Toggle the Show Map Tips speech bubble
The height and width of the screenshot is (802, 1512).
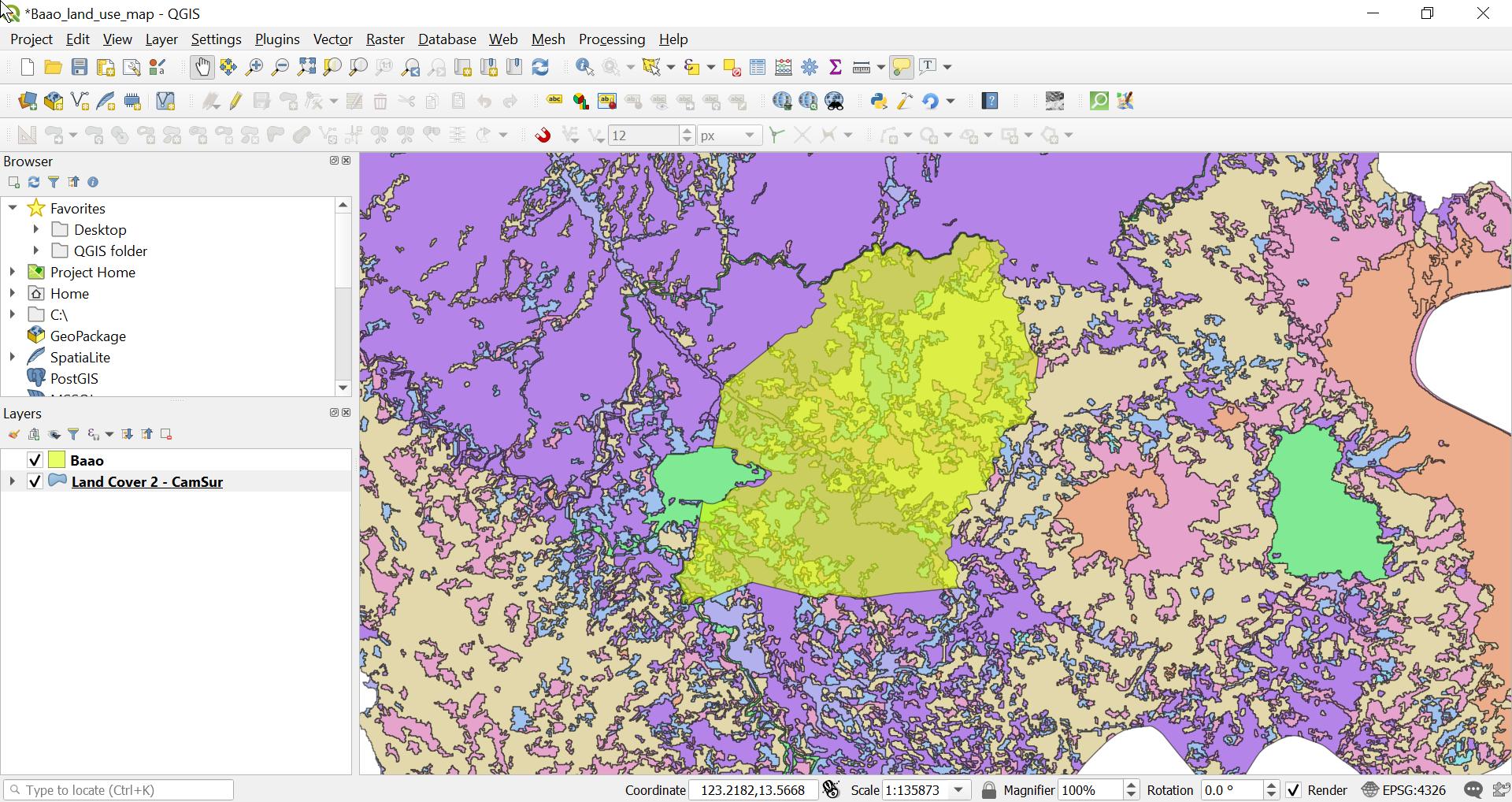[x=901, y=67]
